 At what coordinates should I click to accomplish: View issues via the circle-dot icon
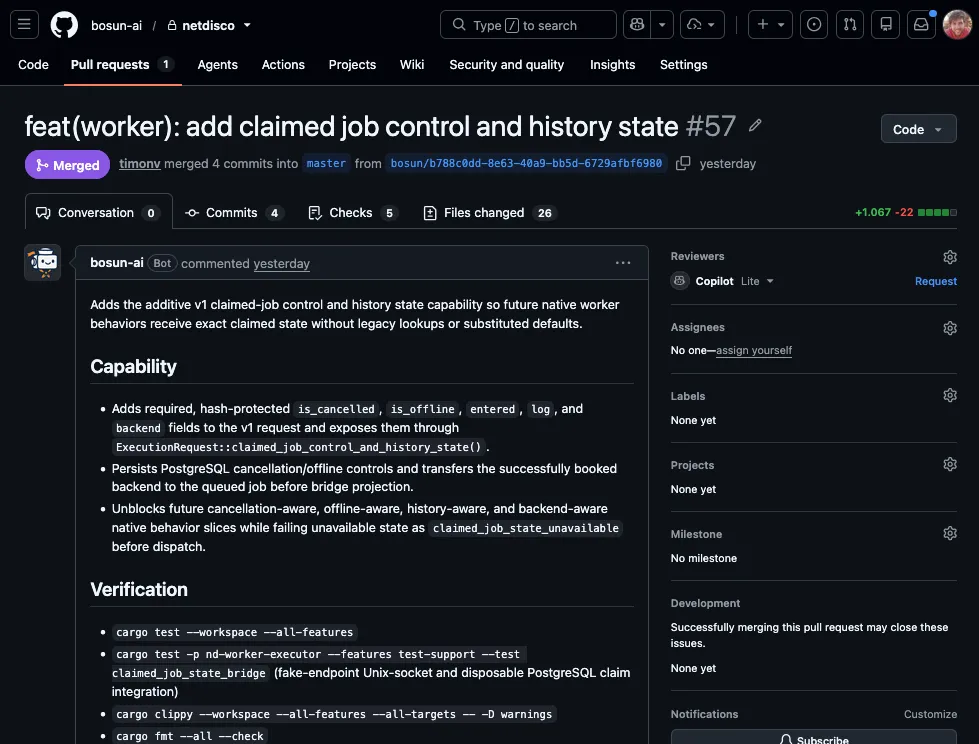(x=814, y=24)
